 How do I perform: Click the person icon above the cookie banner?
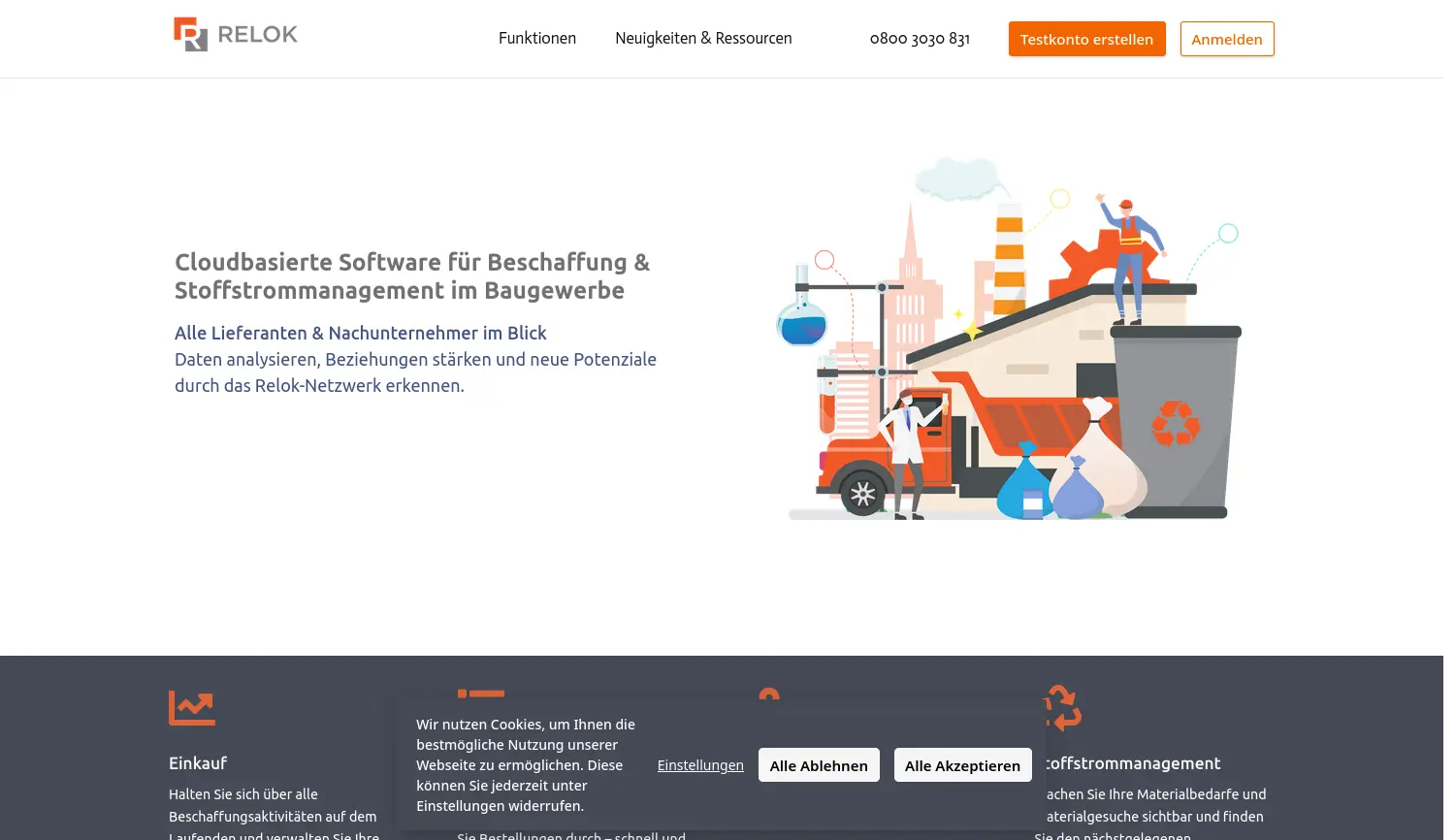click(769, 696)
